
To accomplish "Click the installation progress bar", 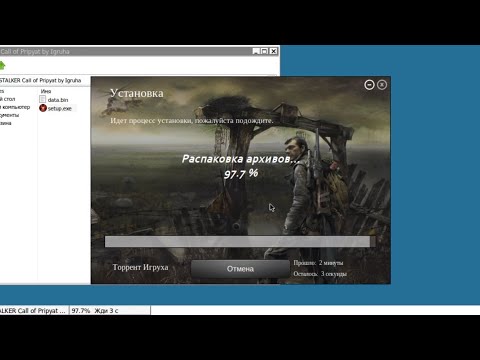I will (240, 241).
